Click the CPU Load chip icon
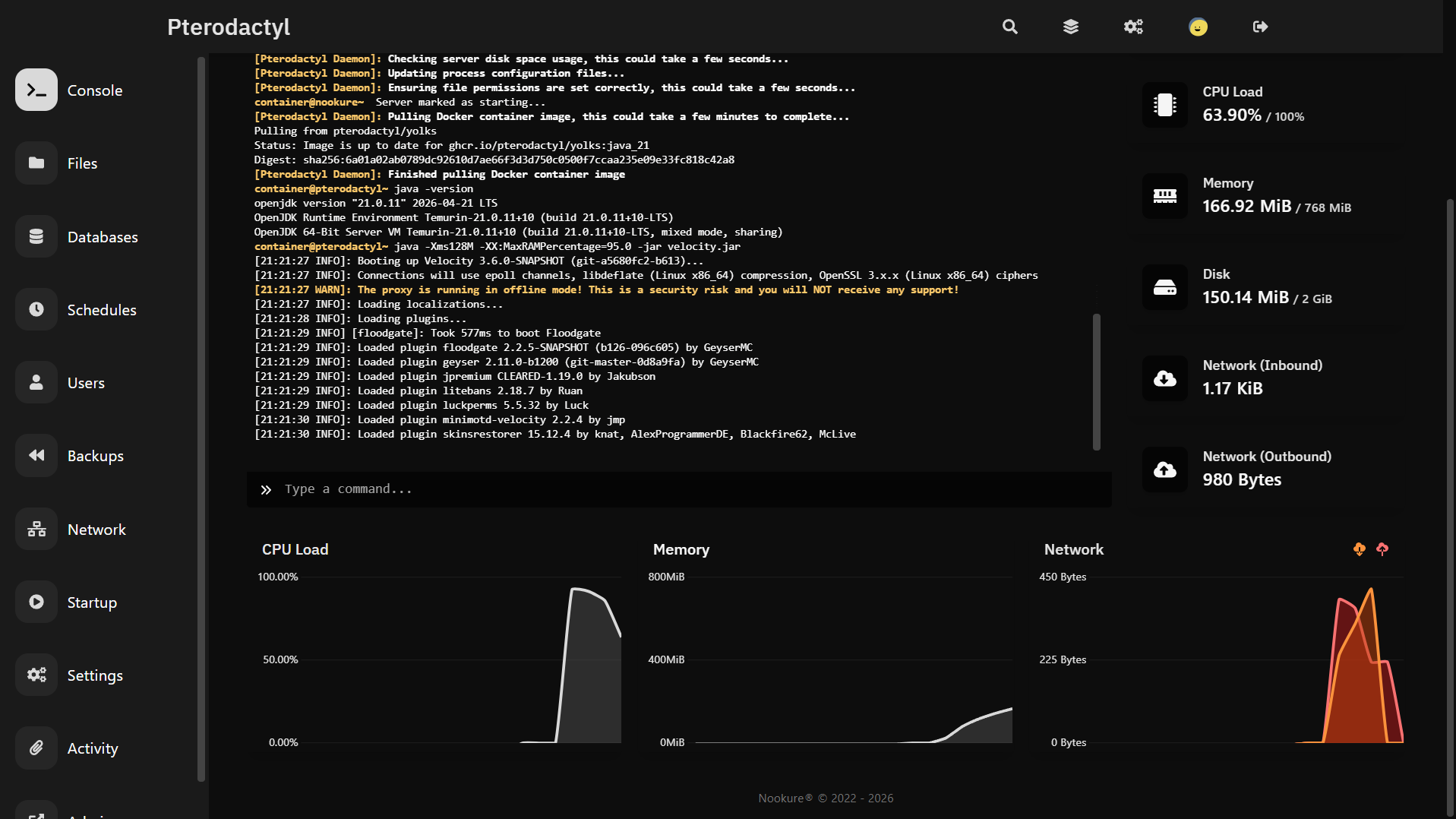1456x819 pixels. point(1164,105)
